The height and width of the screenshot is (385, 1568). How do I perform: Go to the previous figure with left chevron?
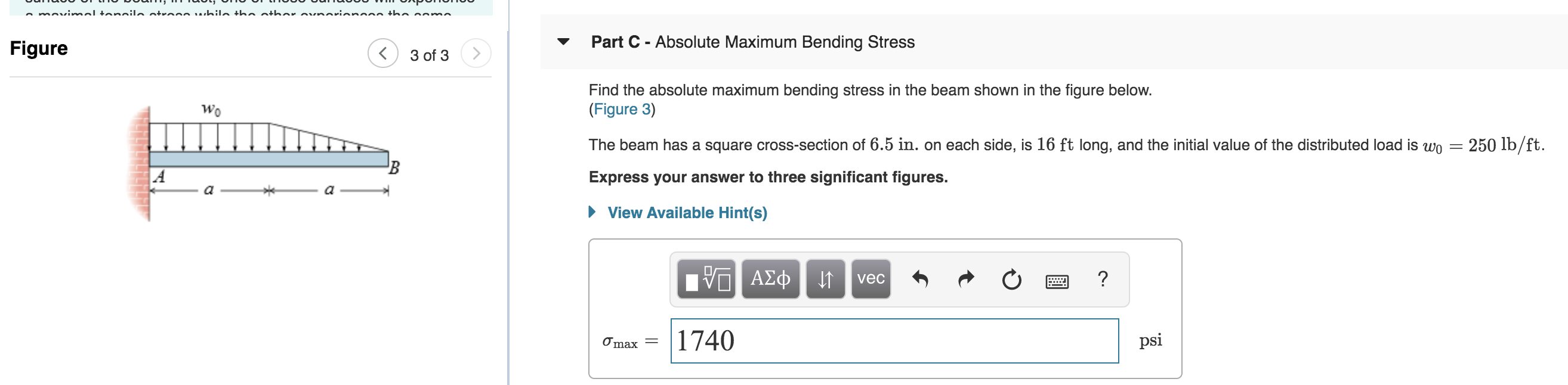coord(382,52)
